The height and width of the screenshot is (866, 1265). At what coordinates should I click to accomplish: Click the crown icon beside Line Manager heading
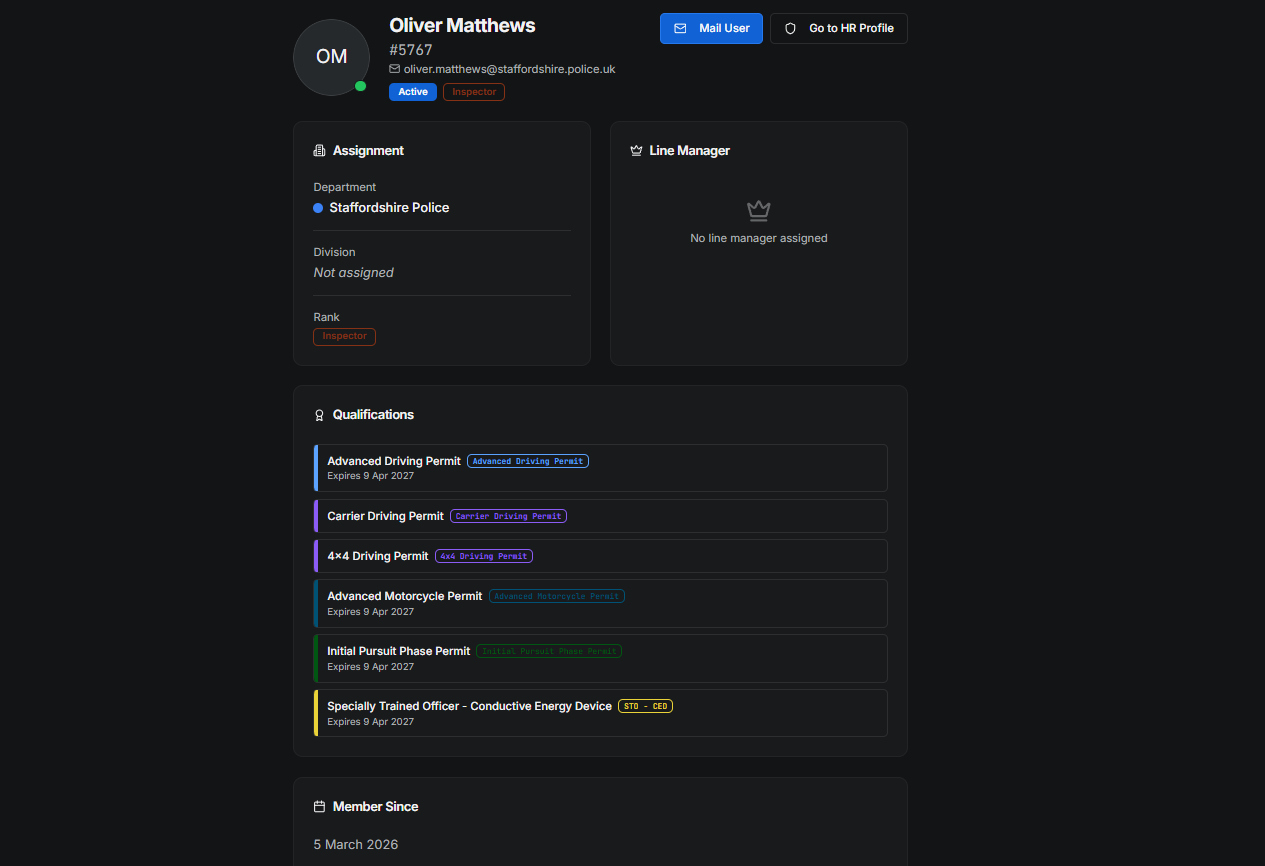click(x=636, y=151)
